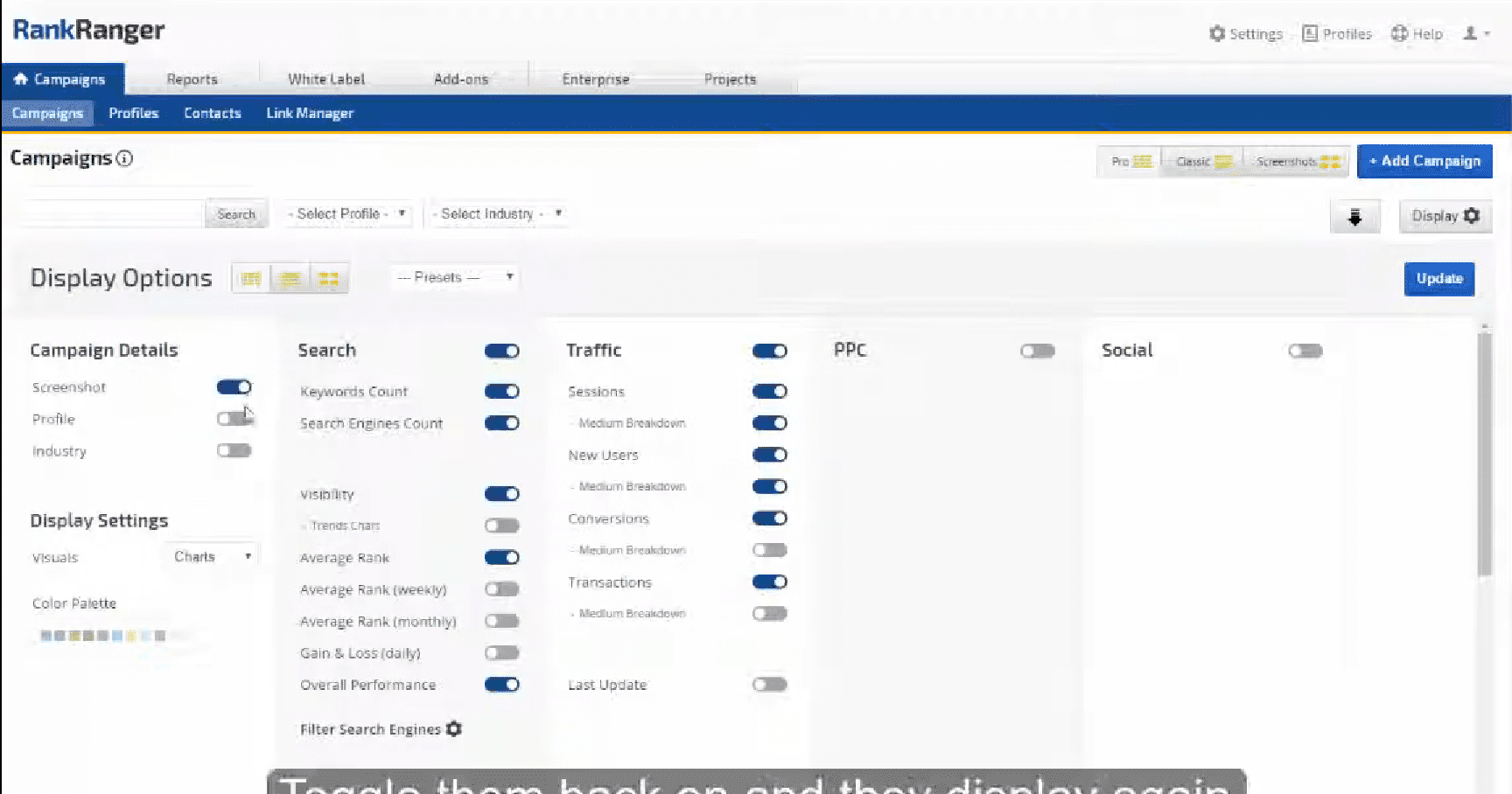Go to Link Manager sub-navigation item
Viewport: 1512px width, 794px height.
click(310, 114)
